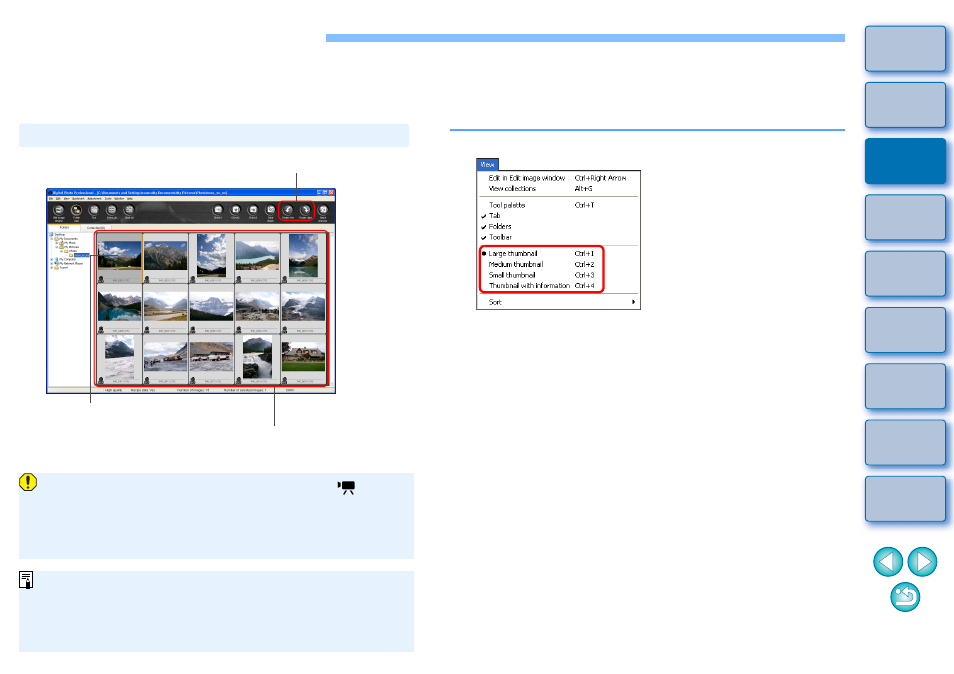This screenshot has width=954, height=674.
Task: Select the portrait cloudy sky thumbnail
Action: 211,258
